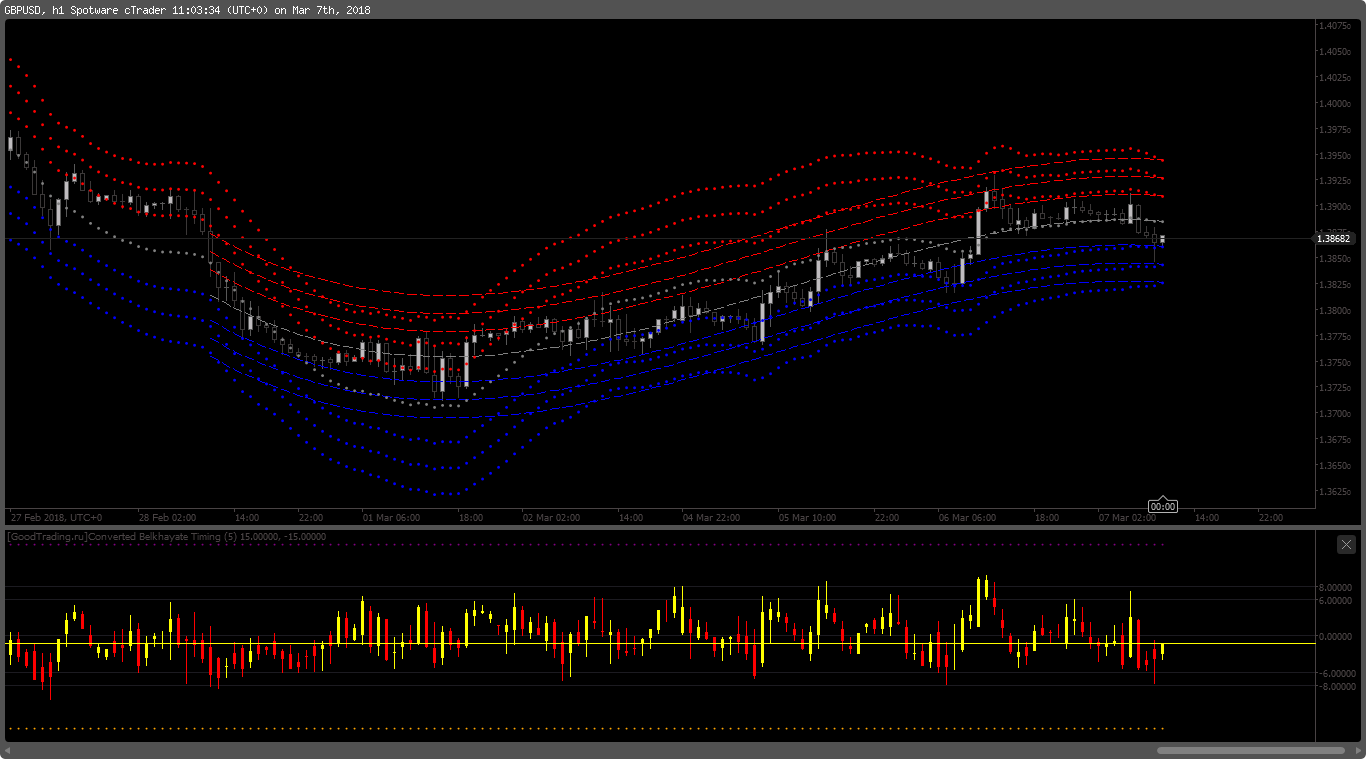Image resolution: width=1366 pixels, height=759 pixels.
Task: Click the 04 Mar 22:00 time label
Action: (711, 518)
